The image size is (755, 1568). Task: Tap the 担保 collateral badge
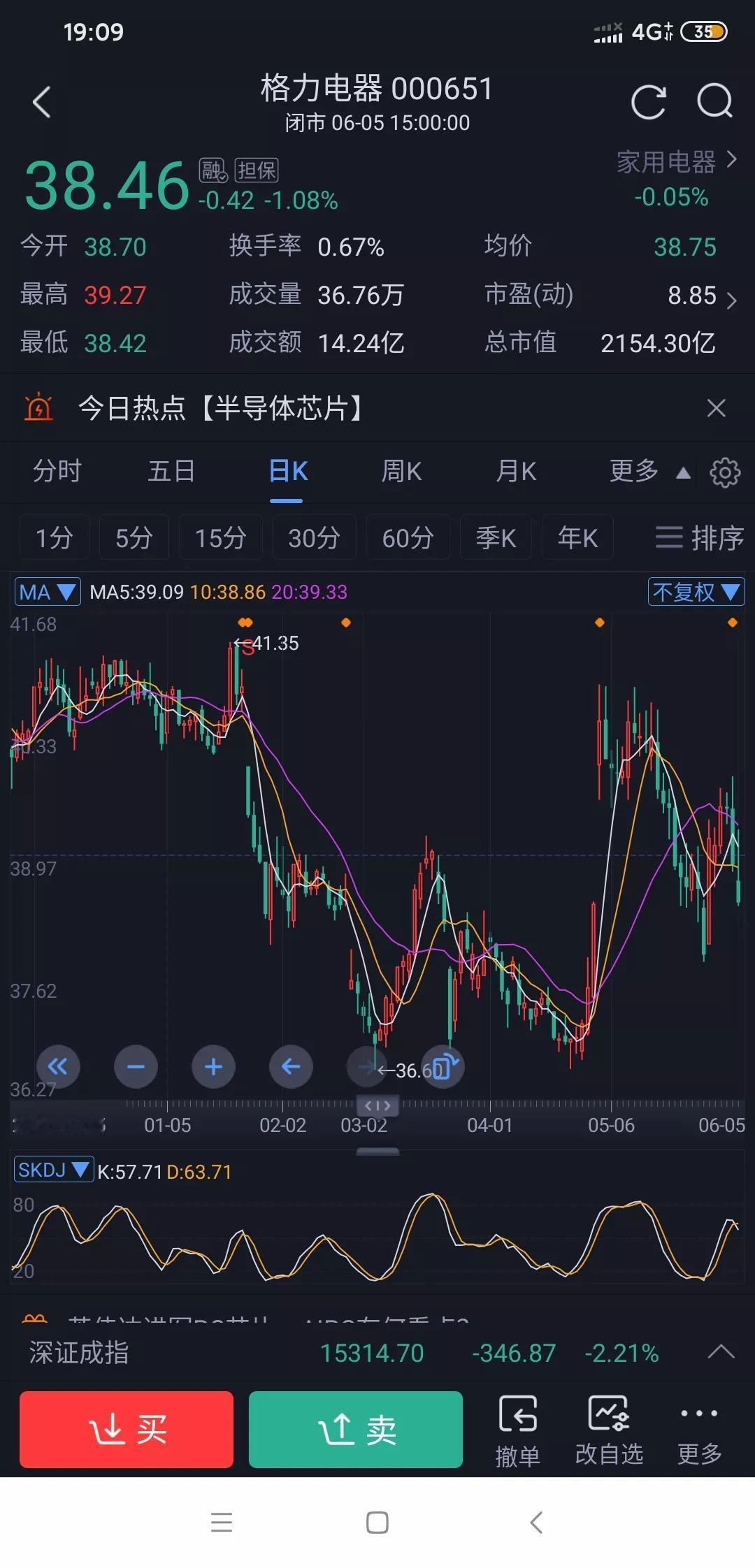click(257, 170)
